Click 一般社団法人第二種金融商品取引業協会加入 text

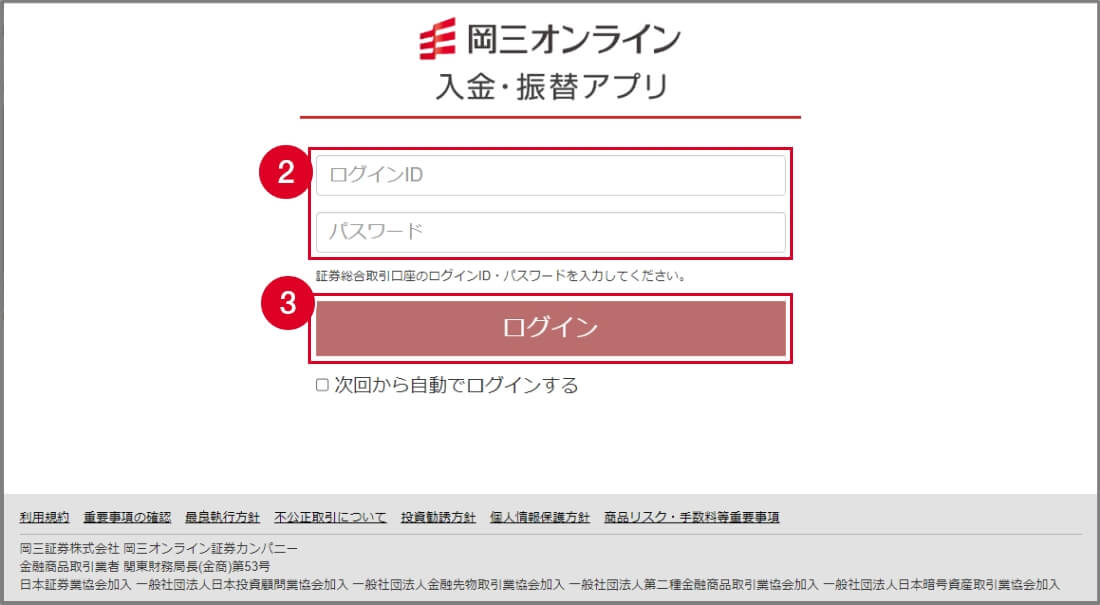point(694,584)
